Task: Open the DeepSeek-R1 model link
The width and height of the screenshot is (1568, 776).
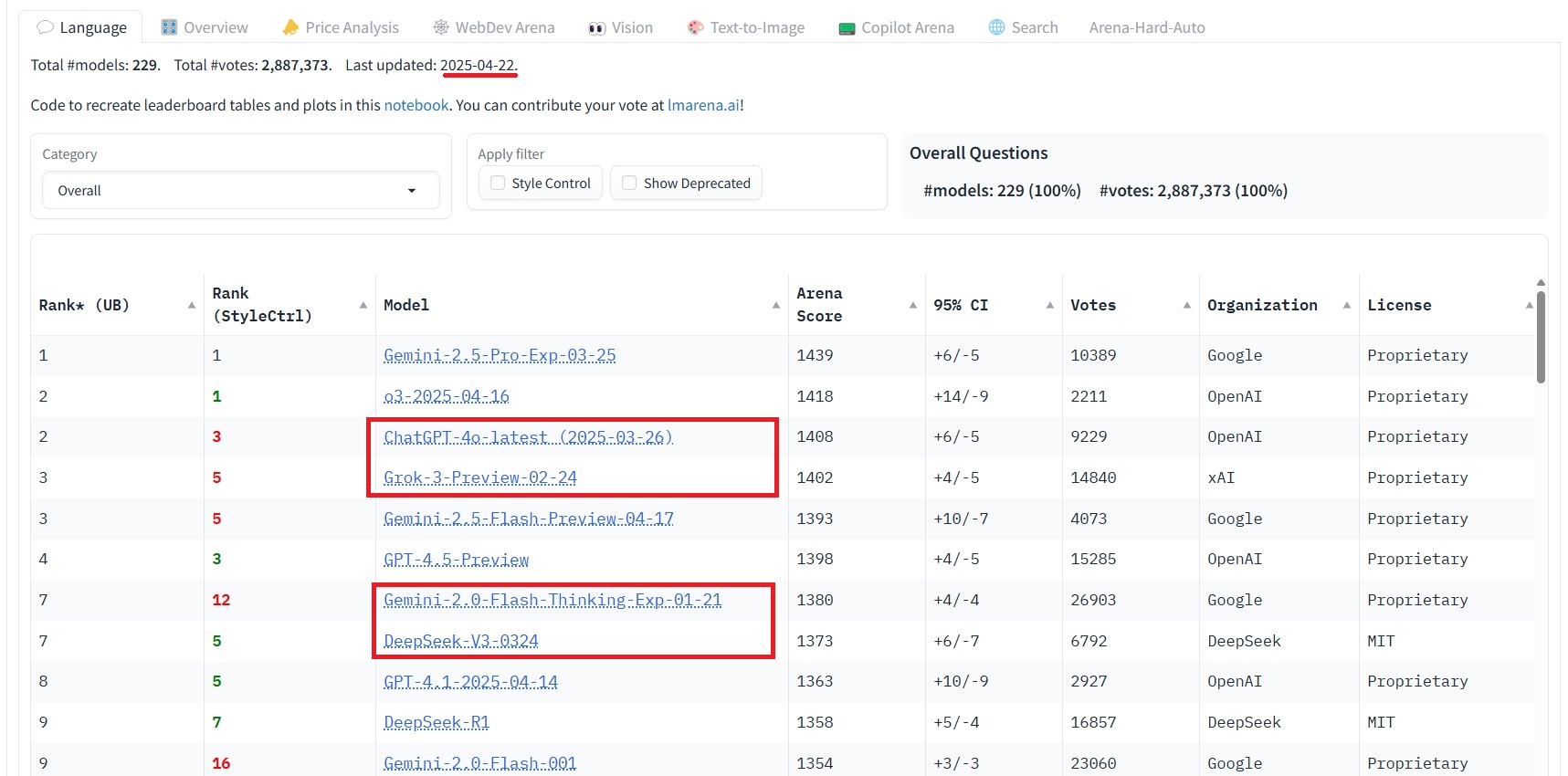Action: coord(437,722)
